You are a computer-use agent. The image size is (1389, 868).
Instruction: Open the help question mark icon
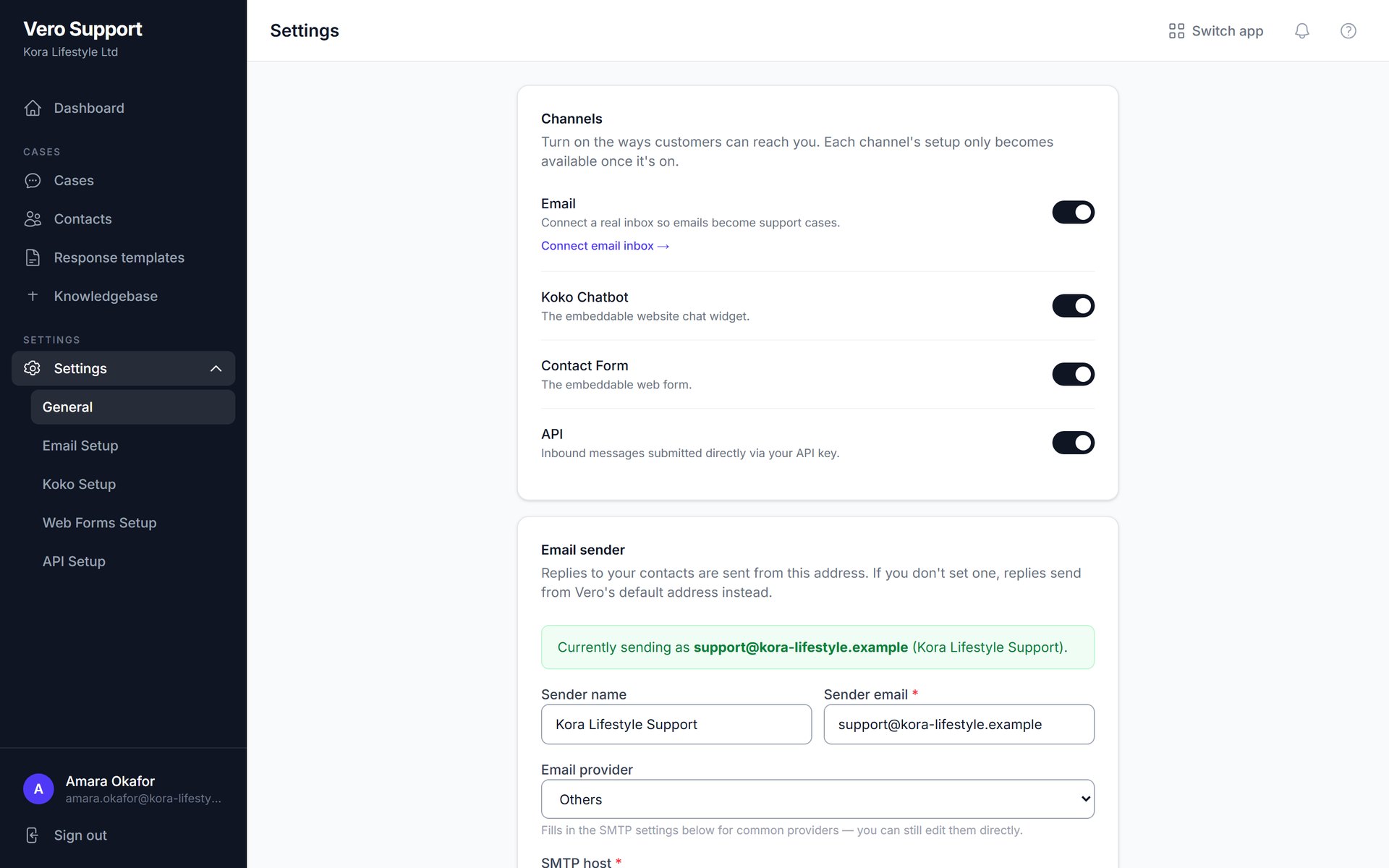point(1348,30)
